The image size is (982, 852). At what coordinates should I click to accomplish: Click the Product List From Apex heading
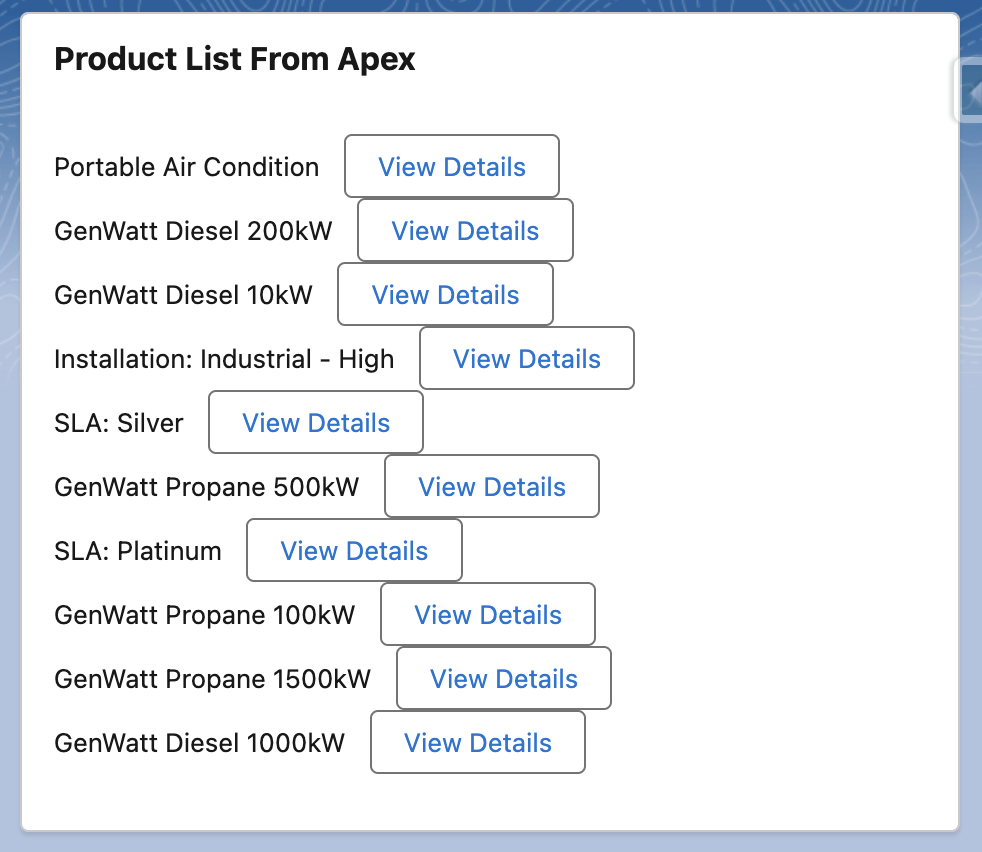point(235,59)
